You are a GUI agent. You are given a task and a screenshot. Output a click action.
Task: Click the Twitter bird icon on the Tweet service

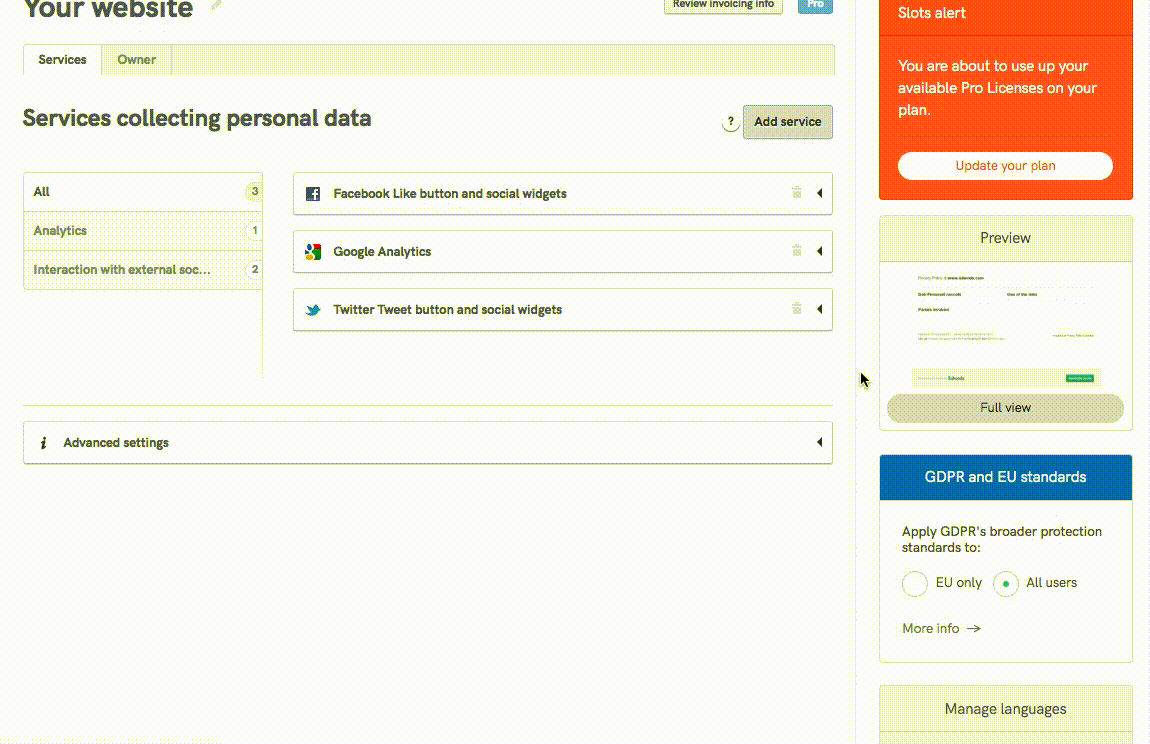point(313,309)
